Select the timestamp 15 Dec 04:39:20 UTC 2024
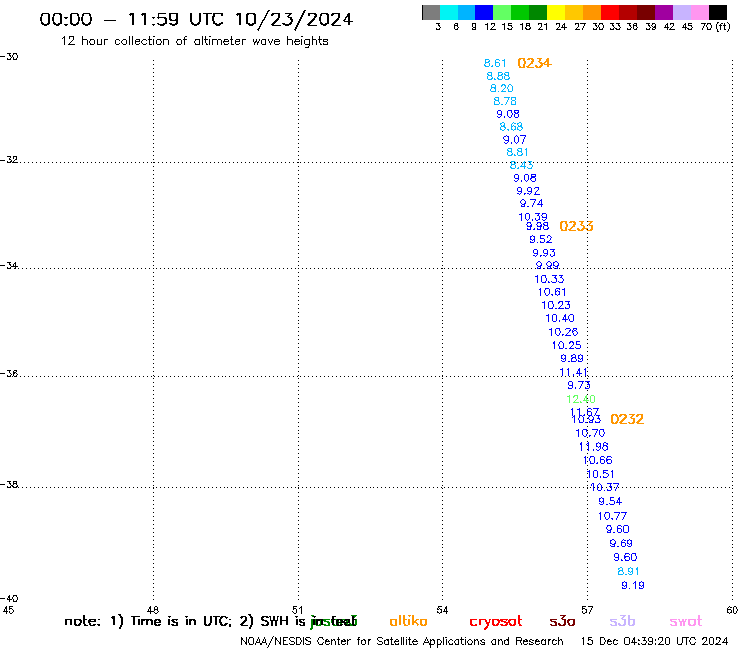Image resolution: width=740 pixels, height=650 pixels. click(x=654, y=641)
